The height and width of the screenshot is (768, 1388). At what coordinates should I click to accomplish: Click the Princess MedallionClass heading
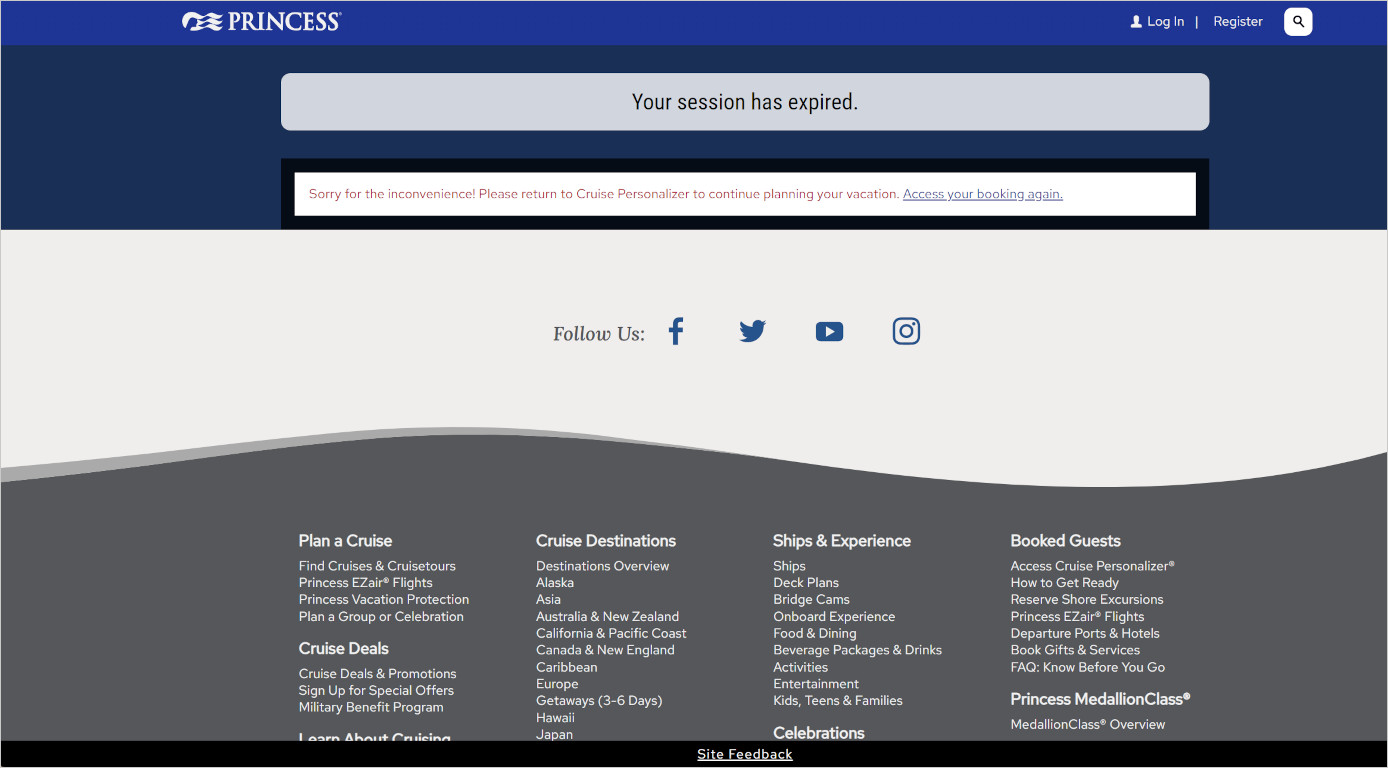pyautogui.click(x=1100, y=699)
